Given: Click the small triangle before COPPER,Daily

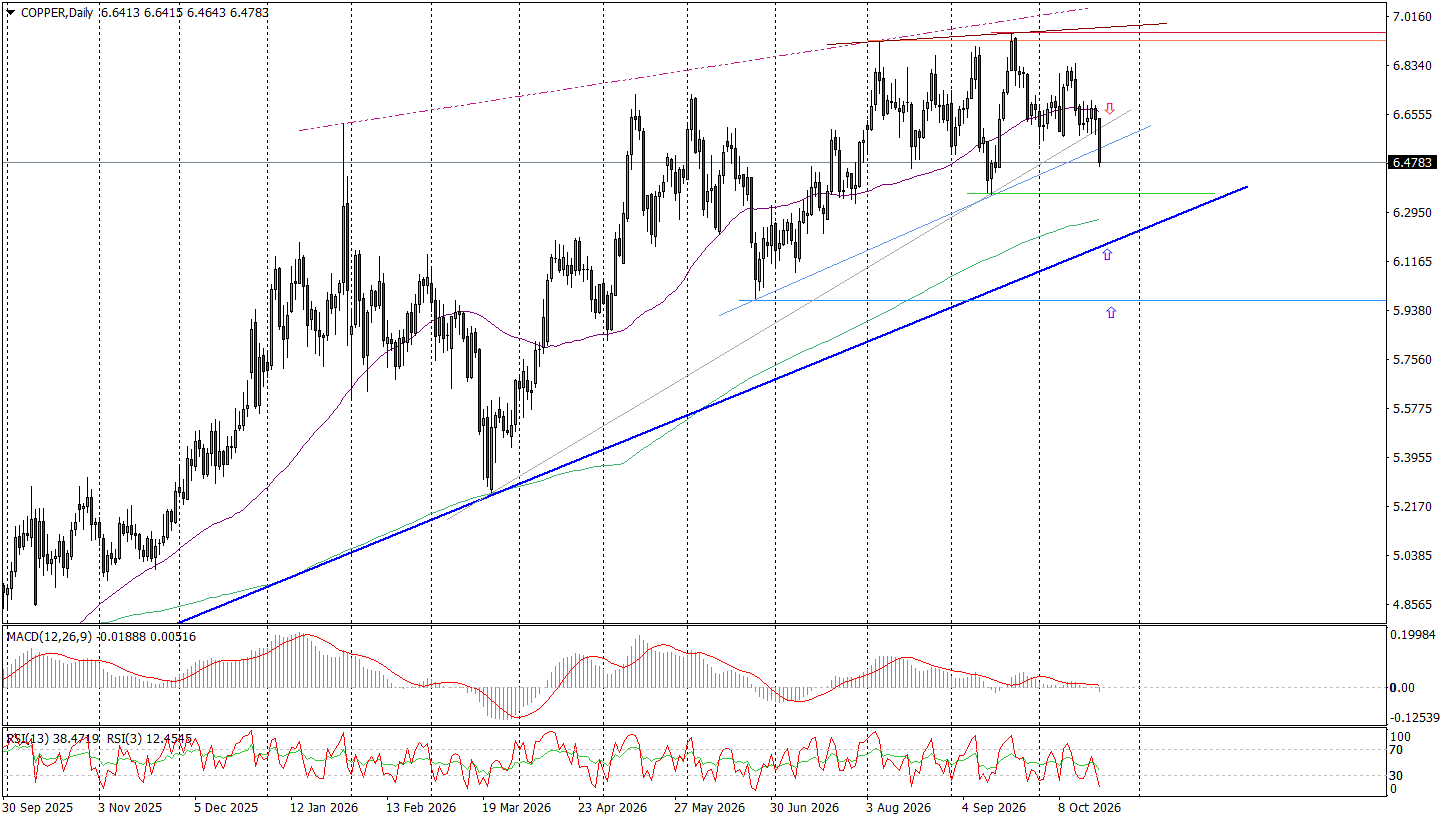Looking at the screenshot, I should coord(10,11).
